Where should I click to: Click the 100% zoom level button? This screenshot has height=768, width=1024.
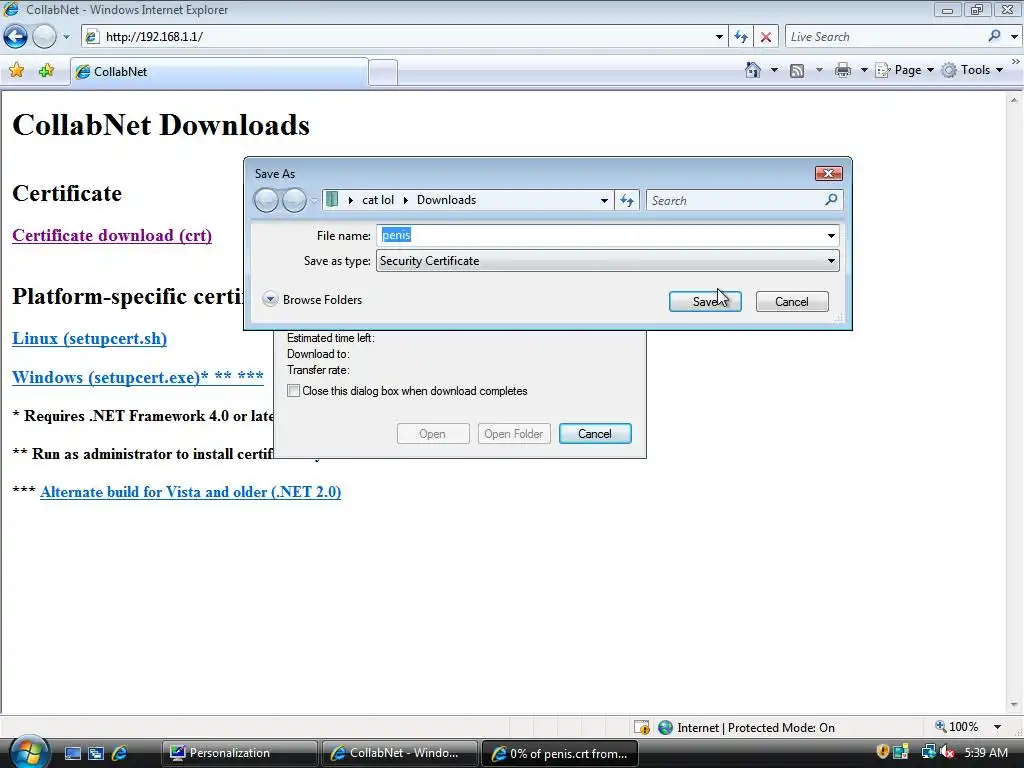click(957, 727)
